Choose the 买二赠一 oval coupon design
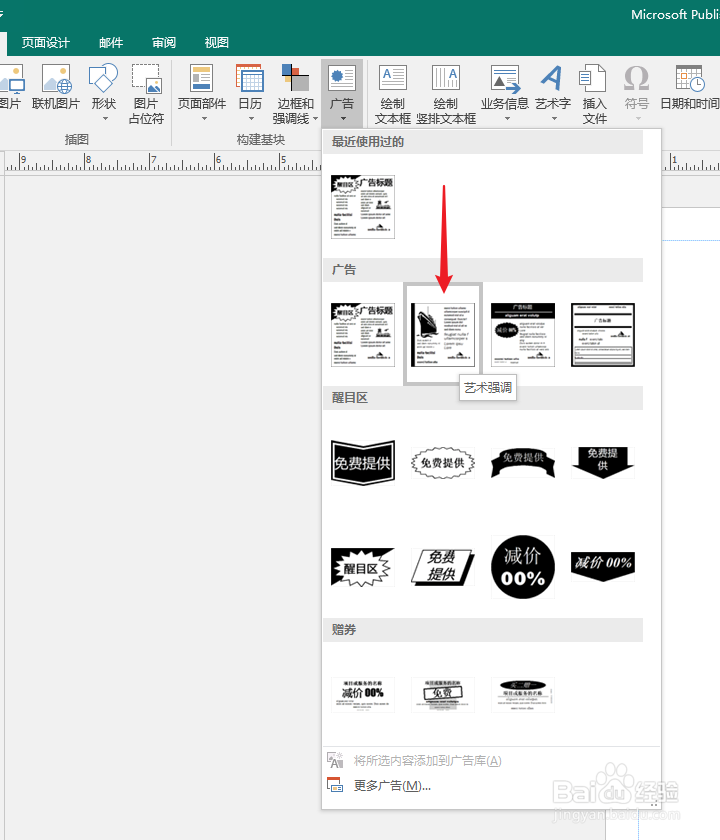This screenshot has width=720, height=840. (523, 695)
